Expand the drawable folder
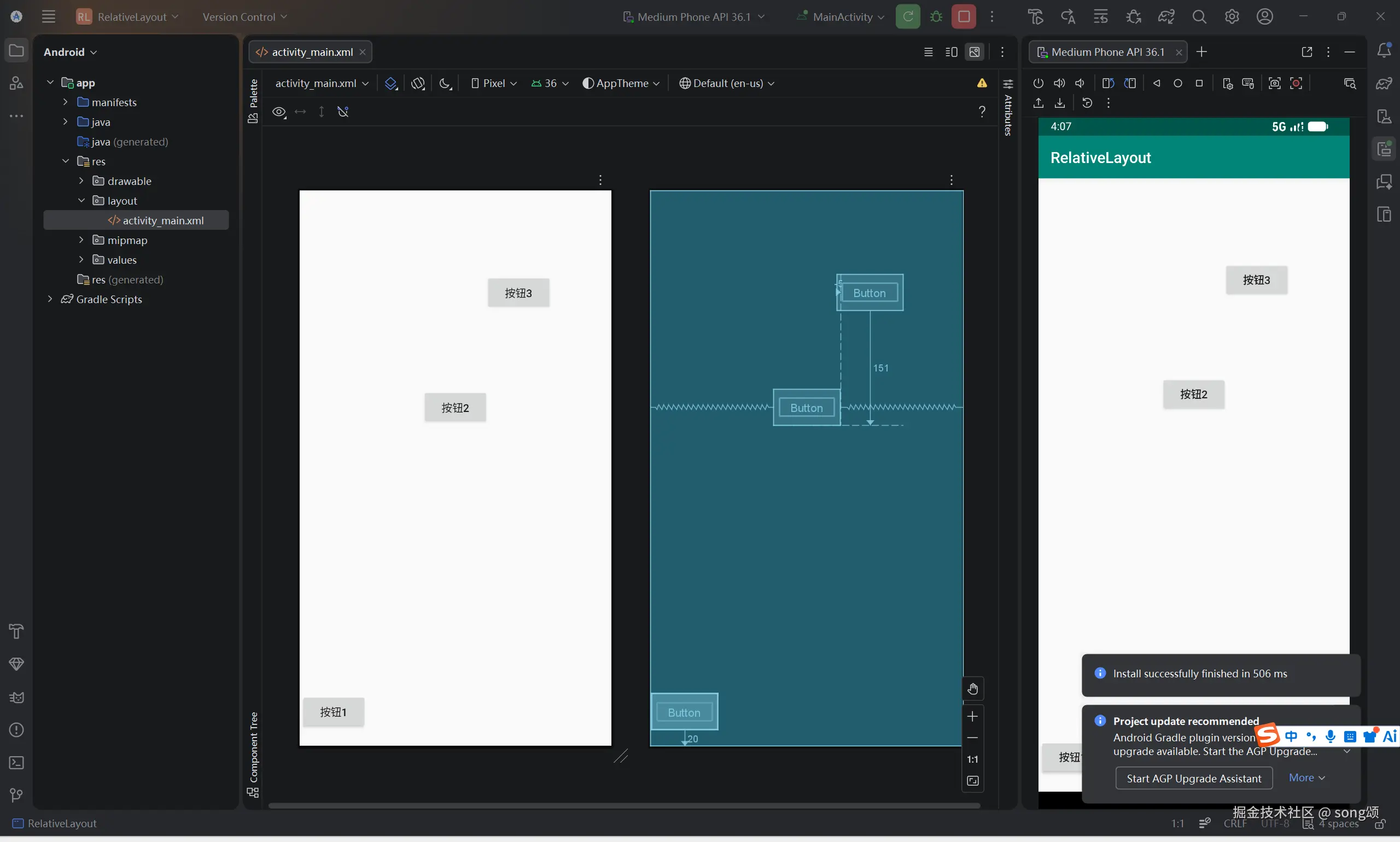Viewport: 1400px width, 842px height. coord(81,181)
